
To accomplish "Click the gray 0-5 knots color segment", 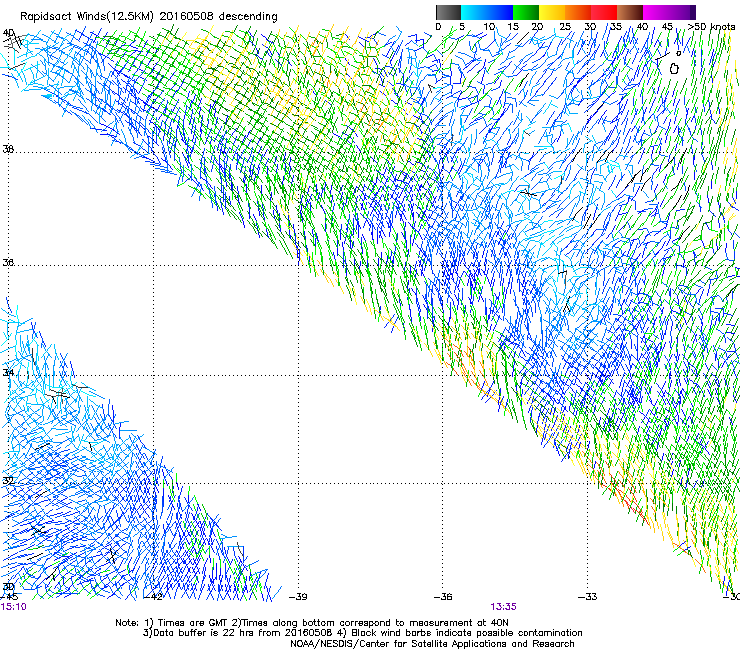I will [x=448, y=12].
